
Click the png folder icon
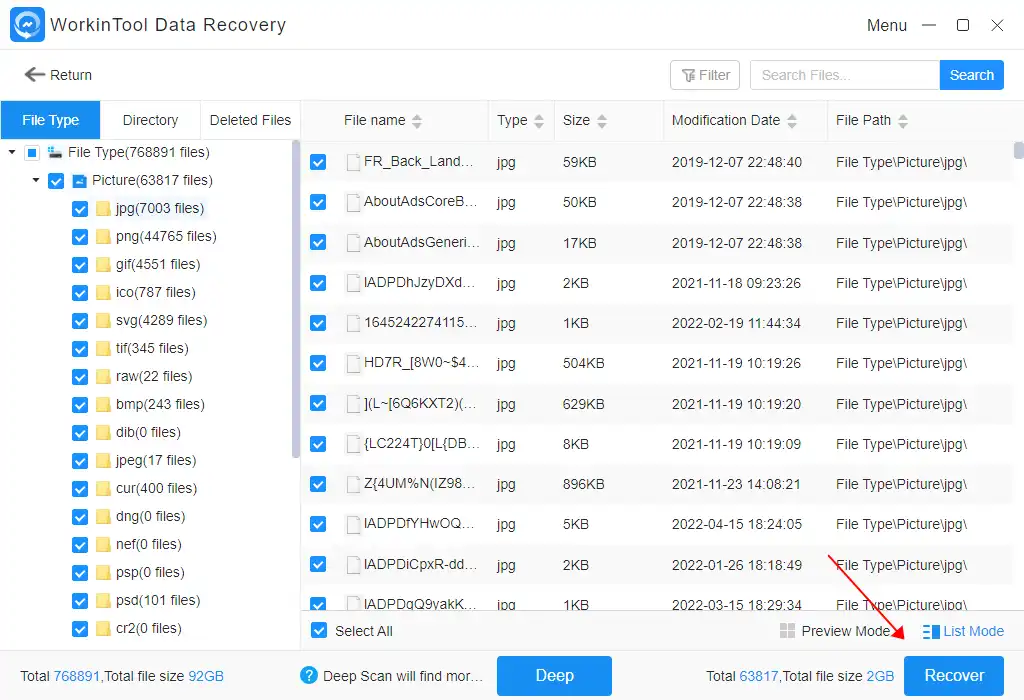[x=103, y=236]
